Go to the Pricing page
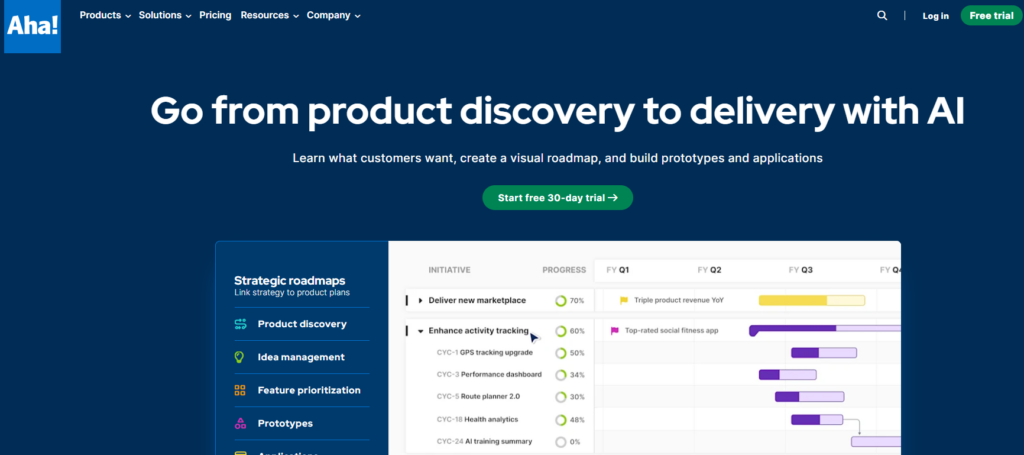 (x=216, y=15)
